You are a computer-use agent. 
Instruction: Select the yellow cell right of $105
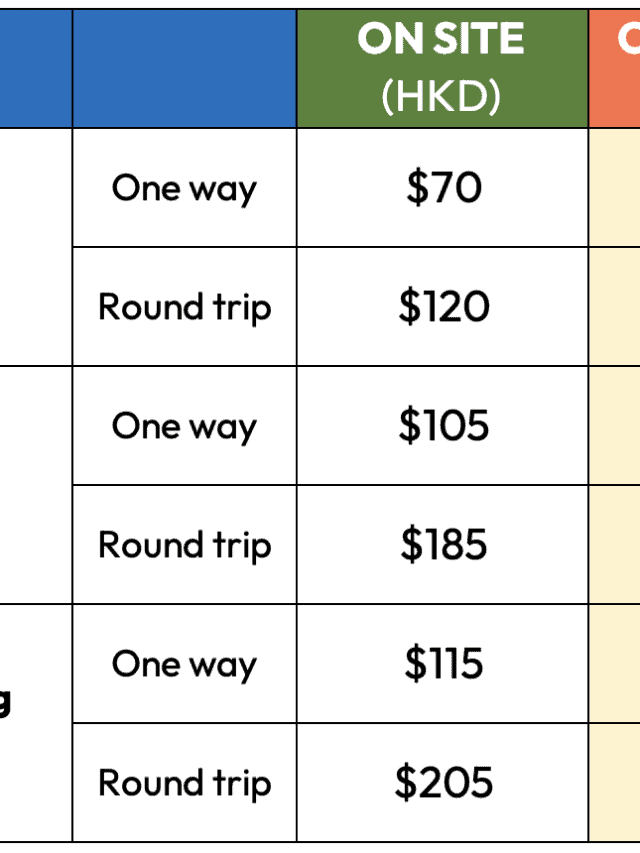click(615, 426)
